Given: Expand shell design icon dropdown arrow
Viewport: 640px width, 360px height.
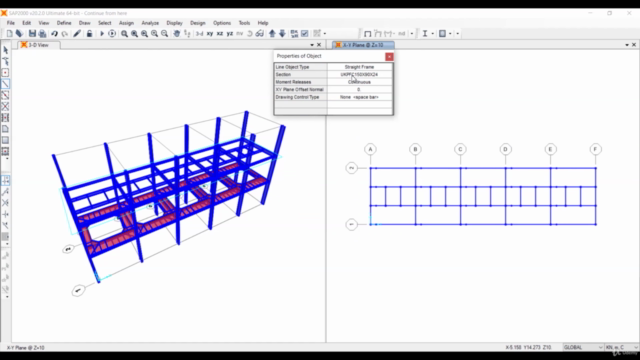Looking at the screenshot, I should pyautogui.click(x=450, y=33).
